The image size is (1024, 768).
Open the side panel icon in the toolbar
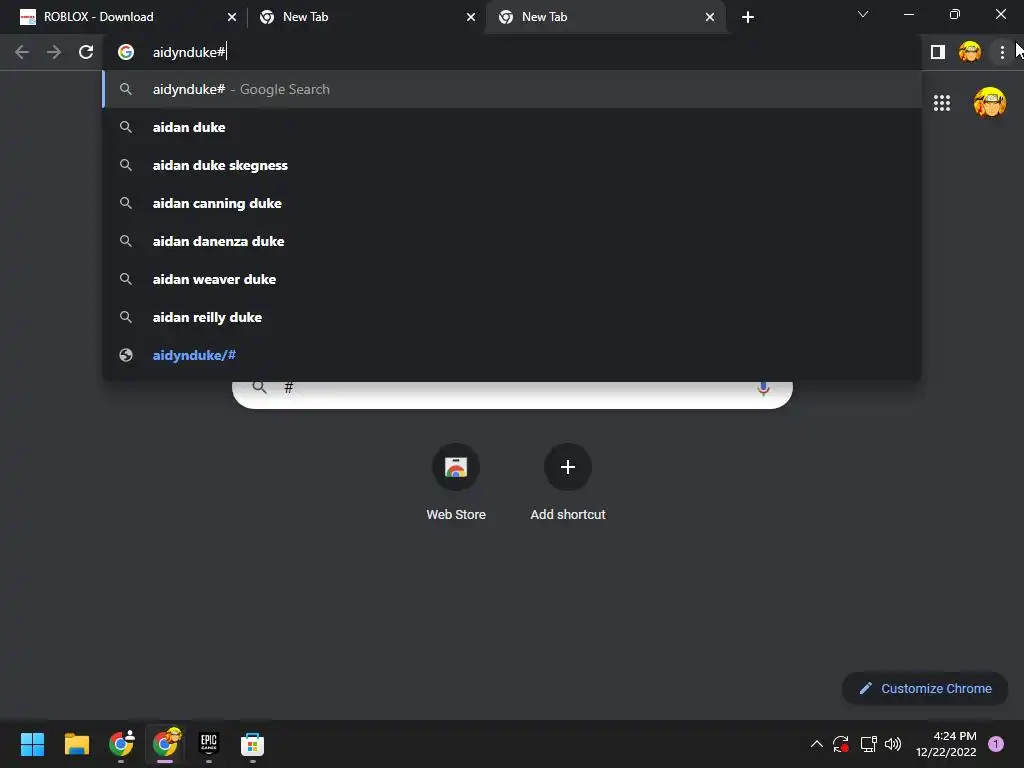(938, 52)
